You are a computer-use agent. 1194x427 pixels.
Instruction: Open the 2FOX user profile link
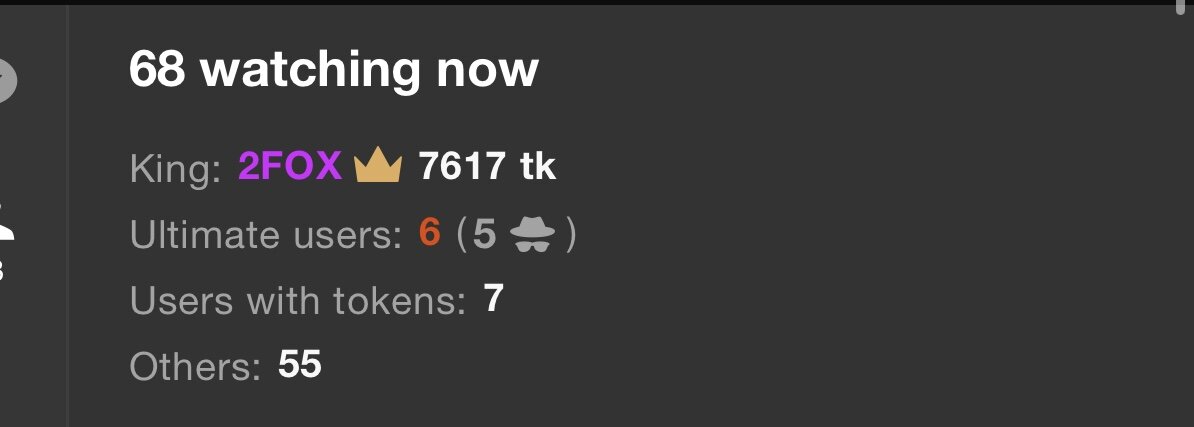point(290,166)
